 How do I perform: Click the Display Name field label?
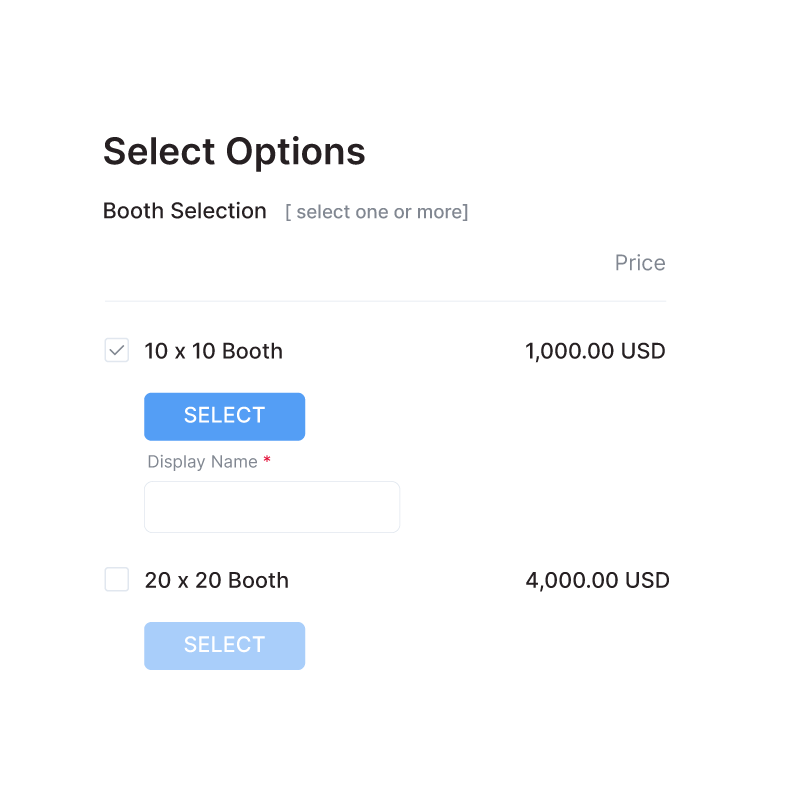pos(203,462)
